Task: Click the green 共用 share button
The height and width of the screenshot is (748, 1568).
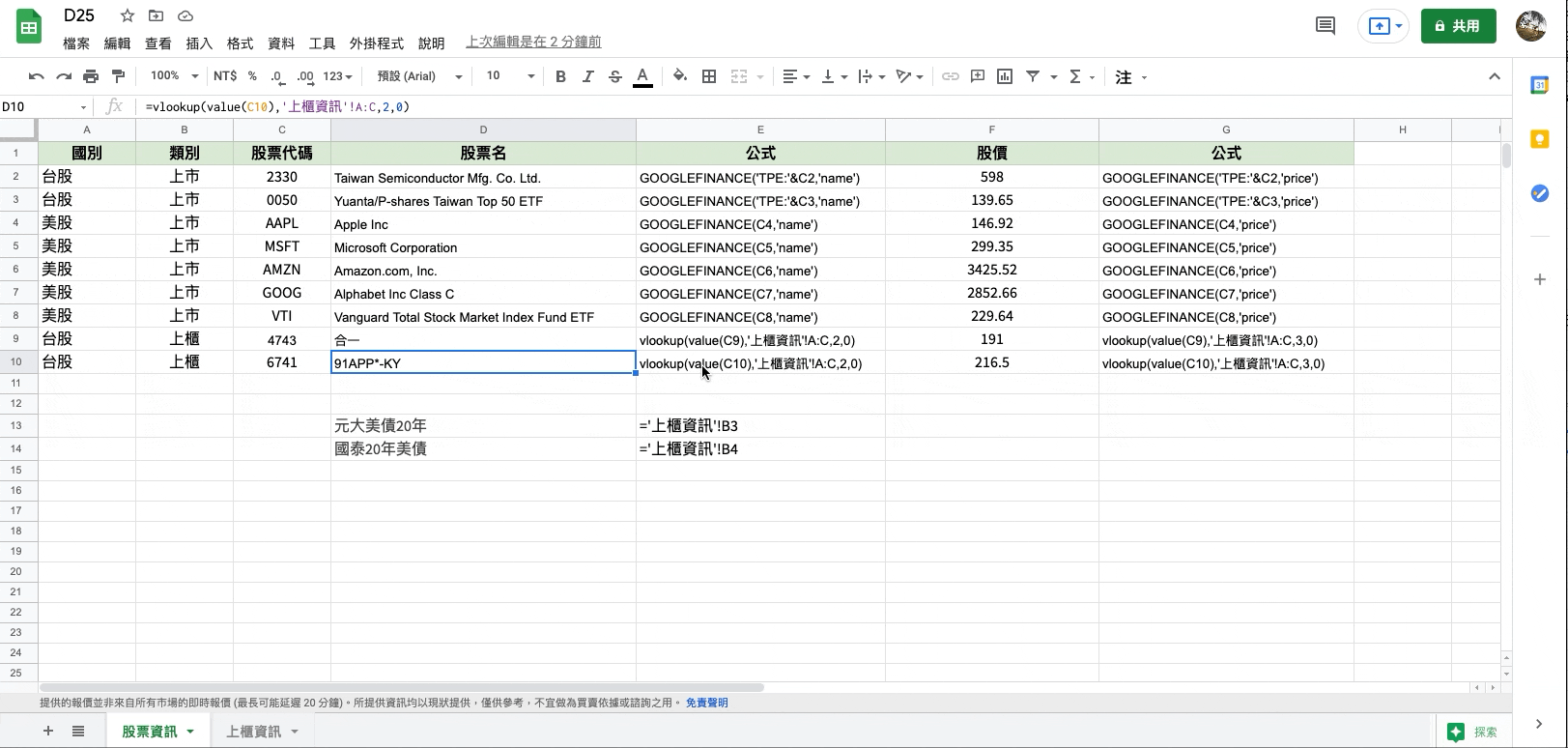Action: [1458, 26]
